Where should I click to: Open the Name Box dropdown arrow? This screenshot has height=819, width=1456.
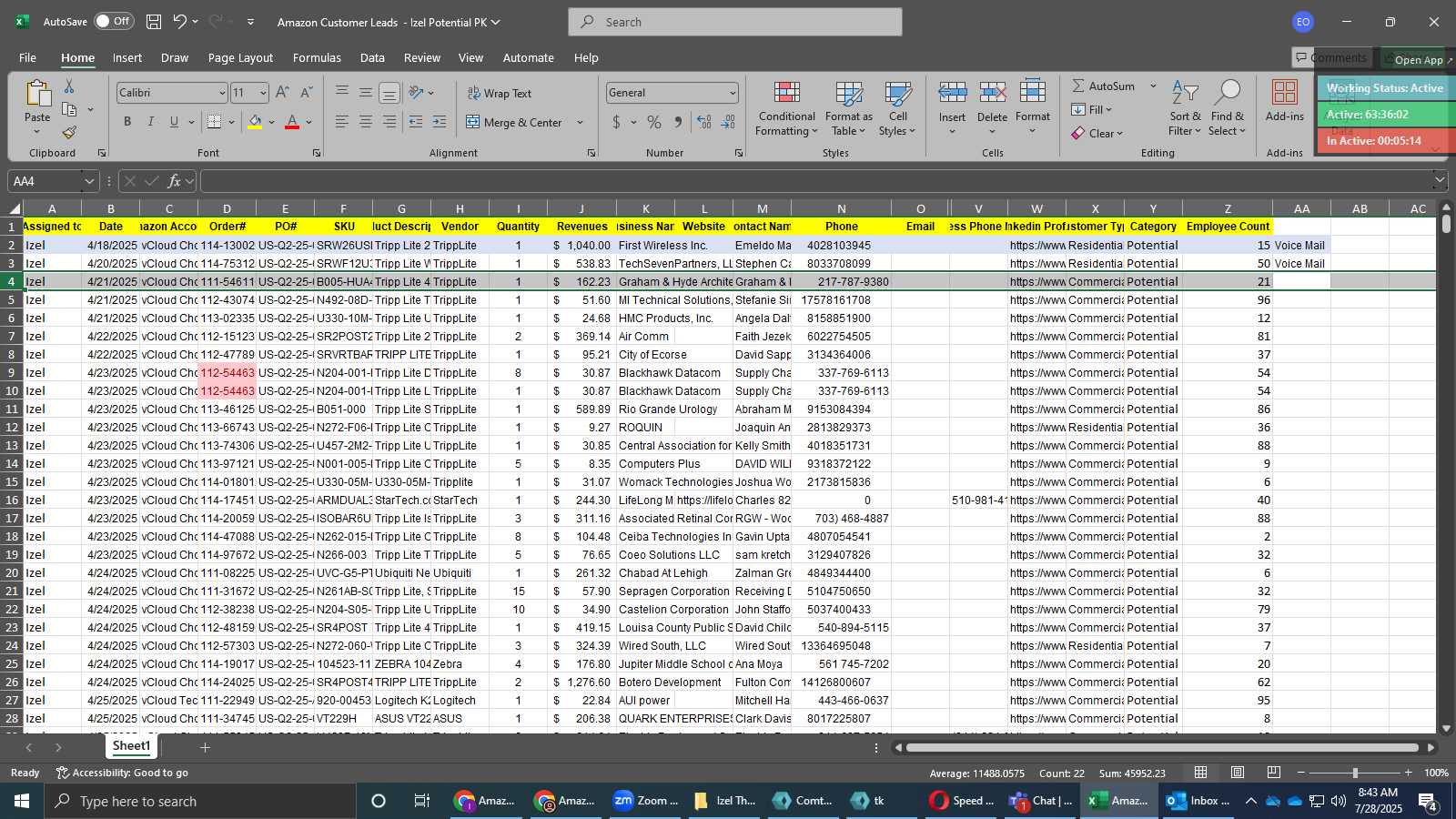click(88, 181)
